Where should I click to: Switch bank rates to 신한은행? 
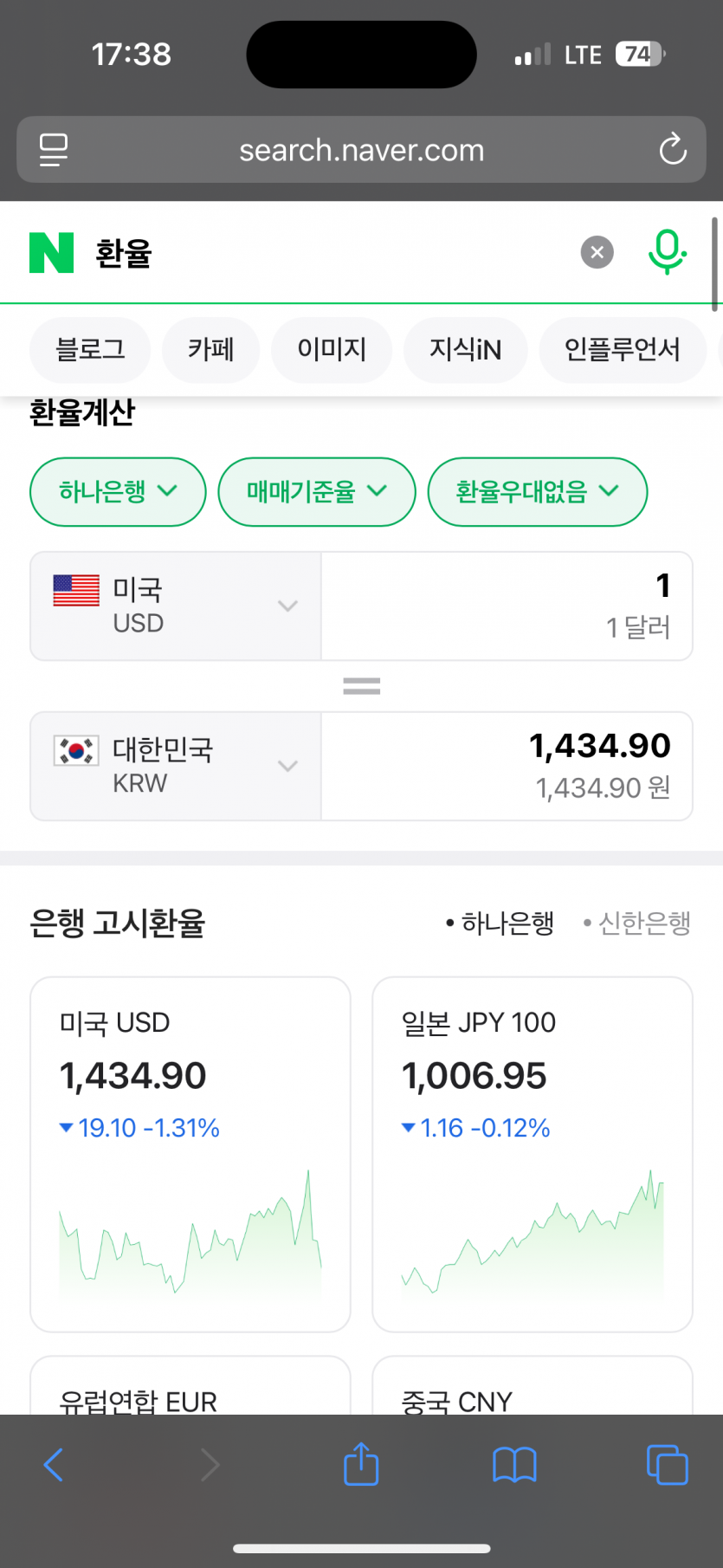point(637,923)
